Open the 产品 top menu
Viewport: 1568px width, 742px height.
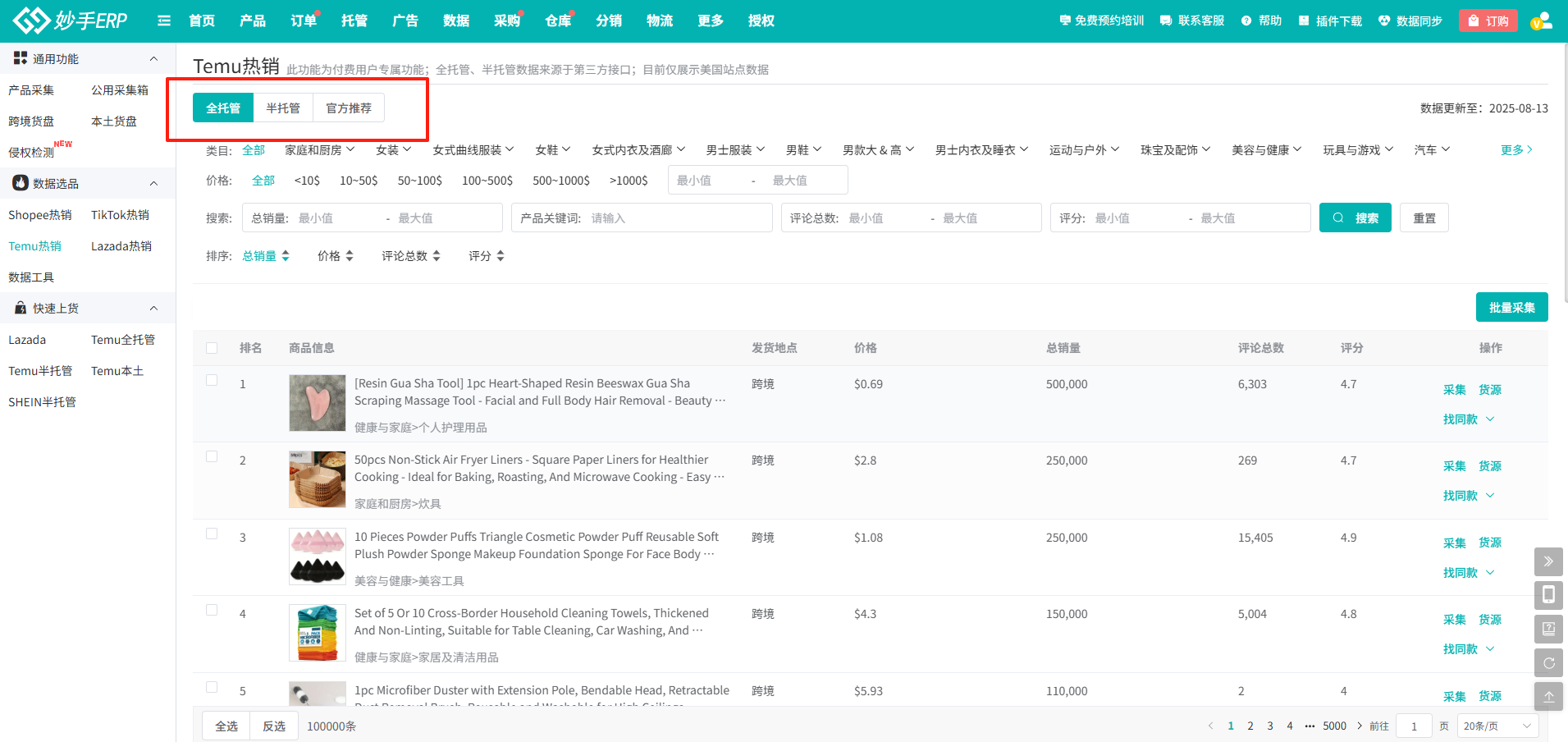coord(253,21)
